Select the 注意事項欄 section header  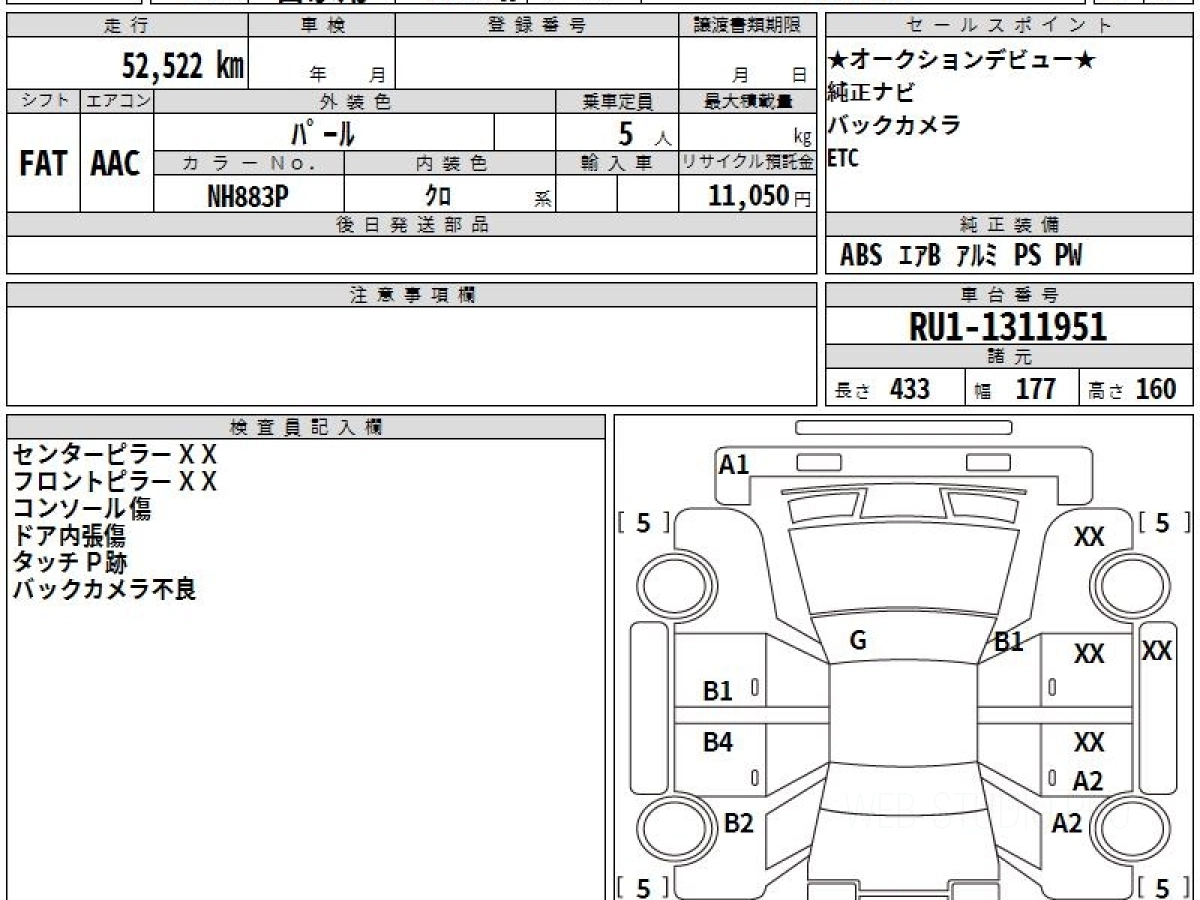pyautogui.click(x=412, y=295)
